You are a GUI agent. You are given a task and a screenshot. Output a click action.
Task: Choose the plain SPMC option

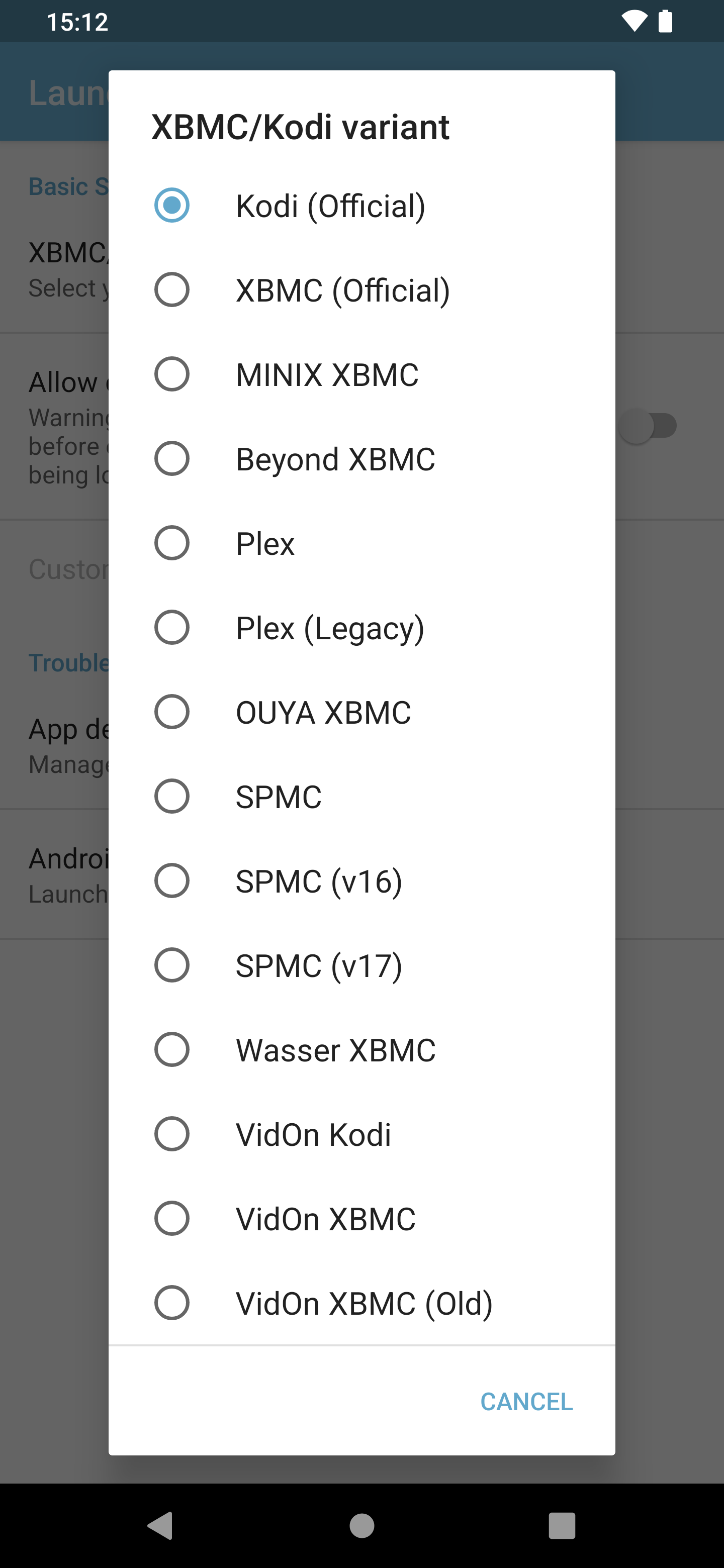point(172,796)
